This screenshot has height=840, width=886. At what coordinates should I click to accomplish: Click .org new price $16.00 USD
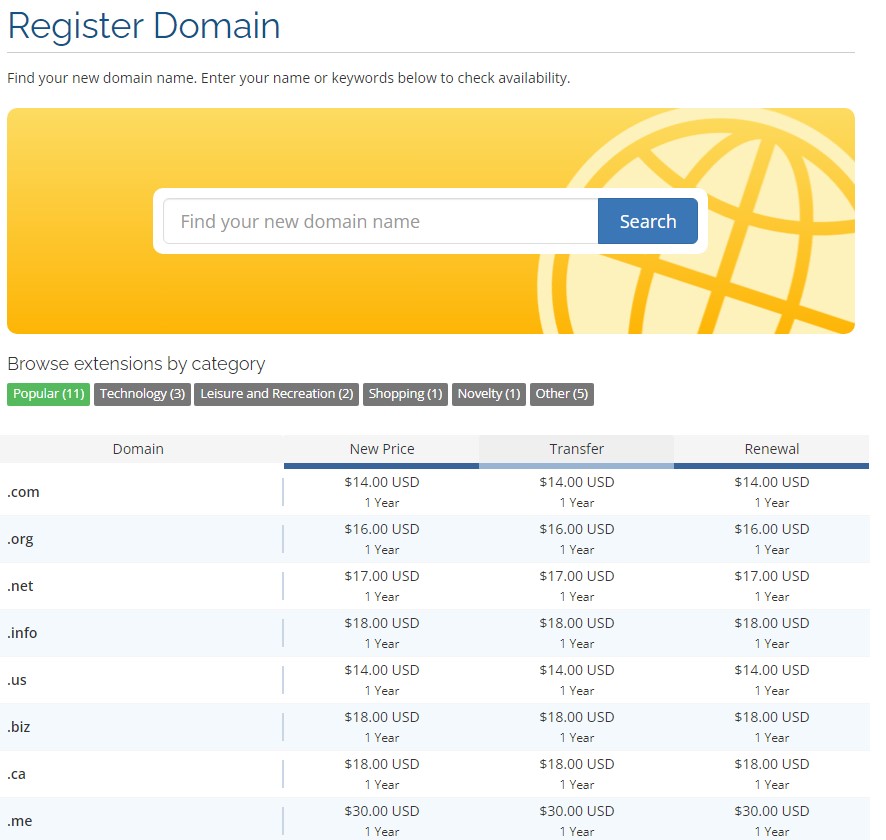pyautogui.click(x=382, y=529)
